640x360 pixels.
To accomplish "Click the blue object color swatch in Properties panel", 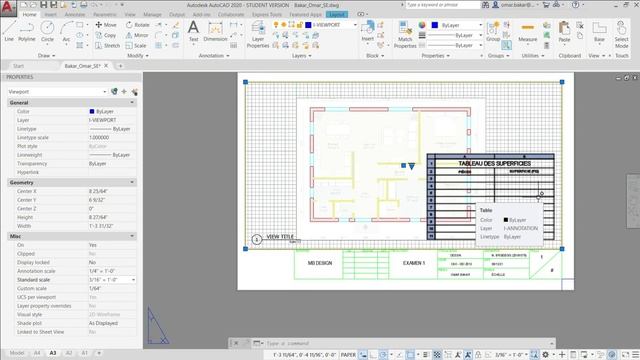I will pyautogui.click(x=435, y=25).
